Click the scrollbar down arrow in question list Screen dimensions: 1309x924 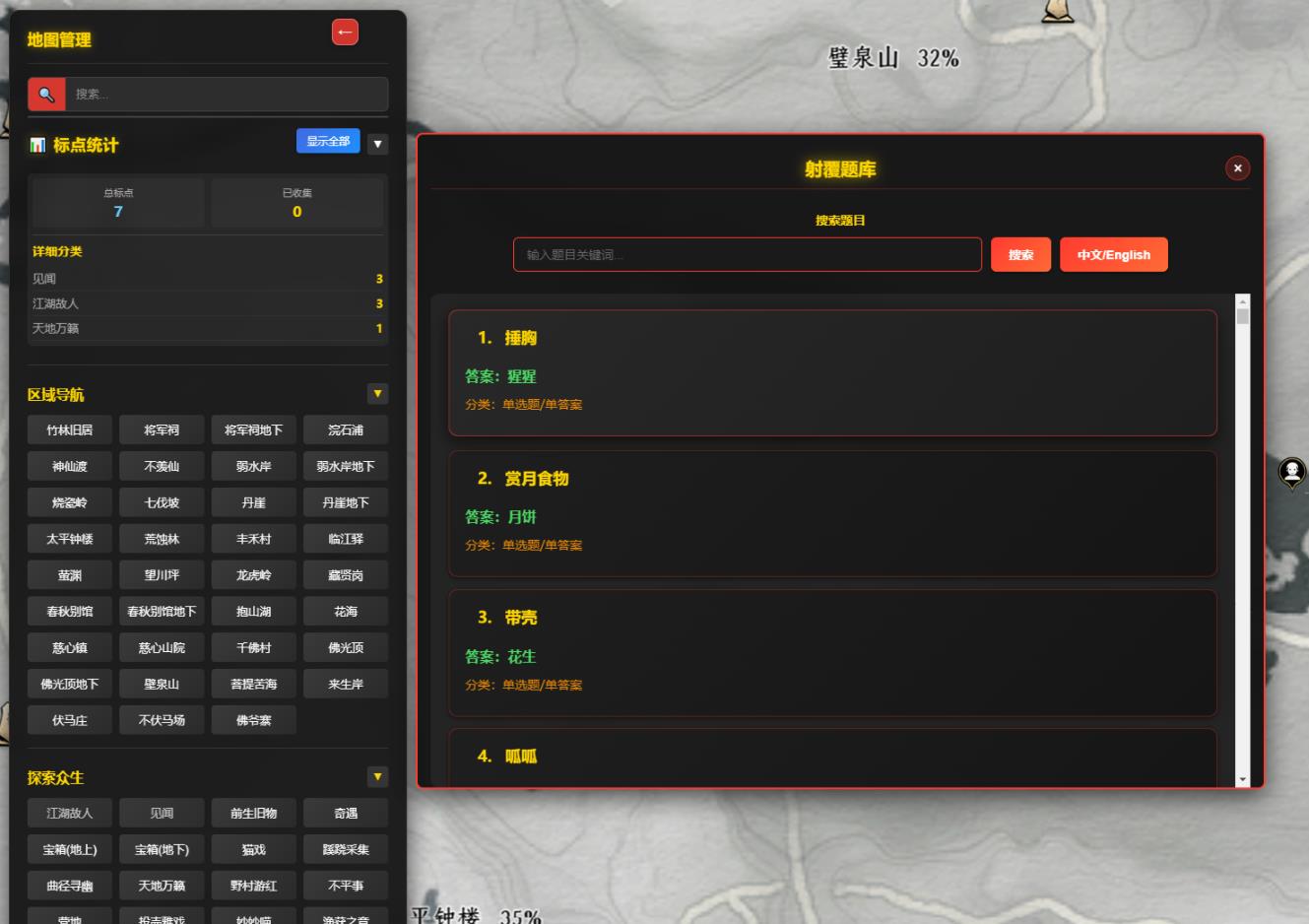pyautogui.click(x=1242, y=779)
